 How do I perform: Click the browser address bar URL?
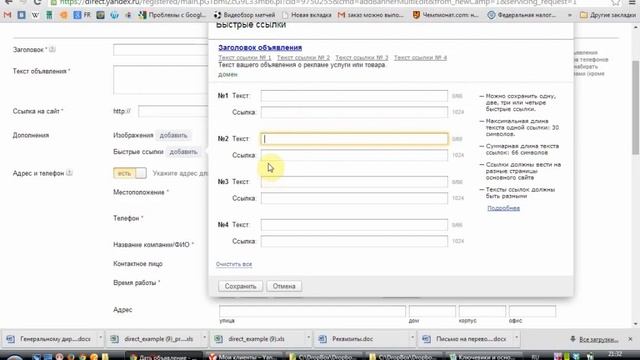[318, 2]
